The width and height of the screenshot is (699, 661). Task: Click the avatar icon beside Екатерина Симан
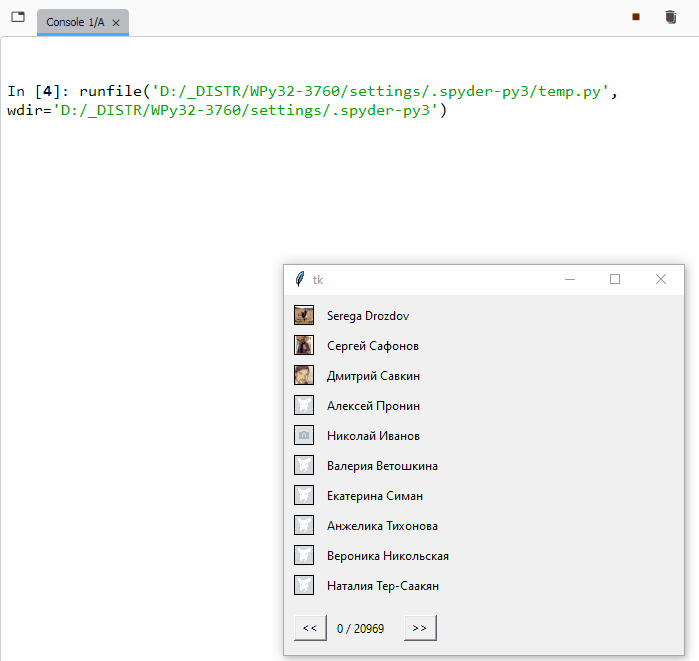tap(304, 496)
